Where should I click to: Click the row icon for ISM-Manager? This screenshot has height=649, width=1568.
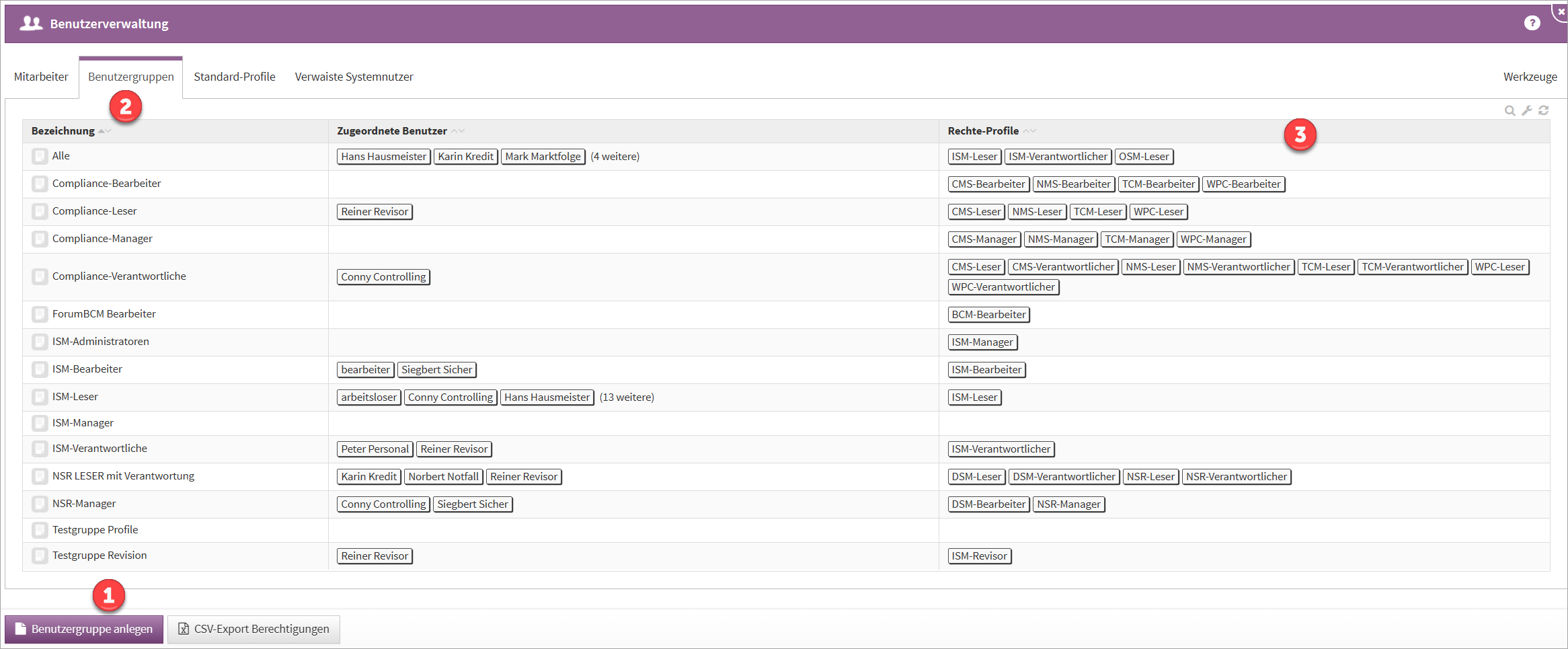[40, 423]
